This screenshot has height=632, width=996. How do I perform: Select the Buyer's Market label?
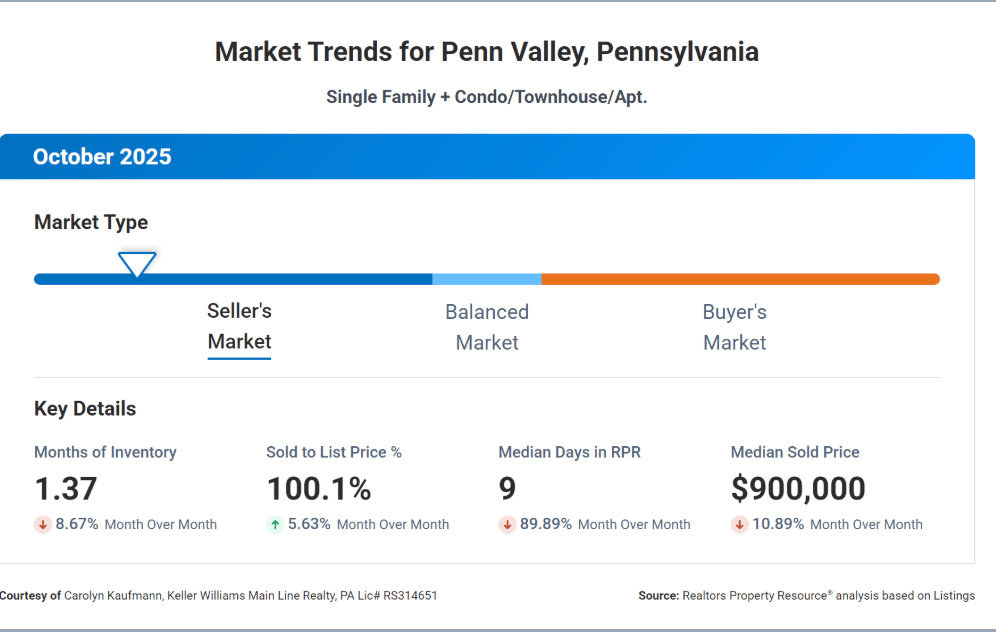point(734,327)
